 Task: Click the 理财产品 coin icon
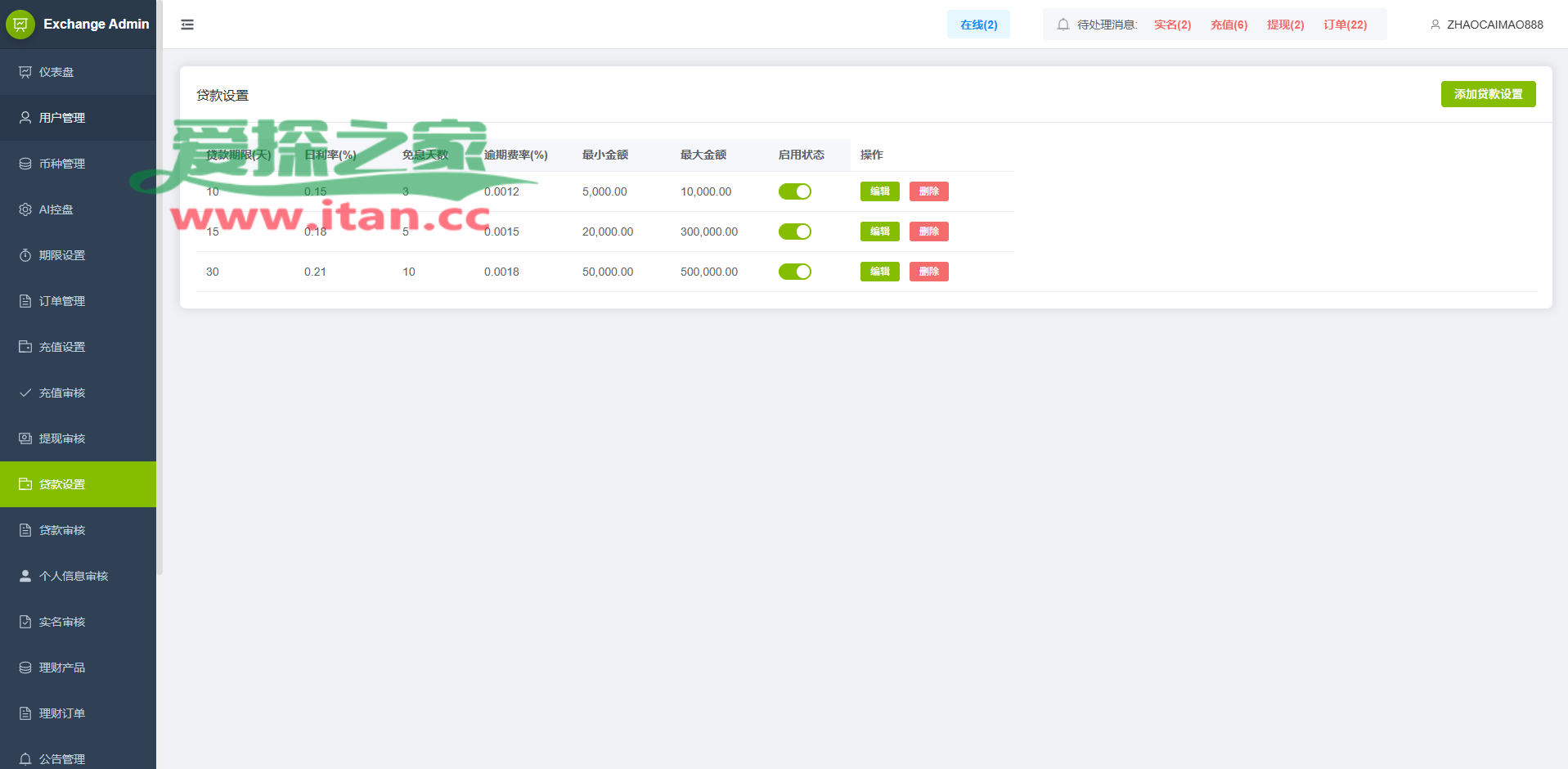25,668
